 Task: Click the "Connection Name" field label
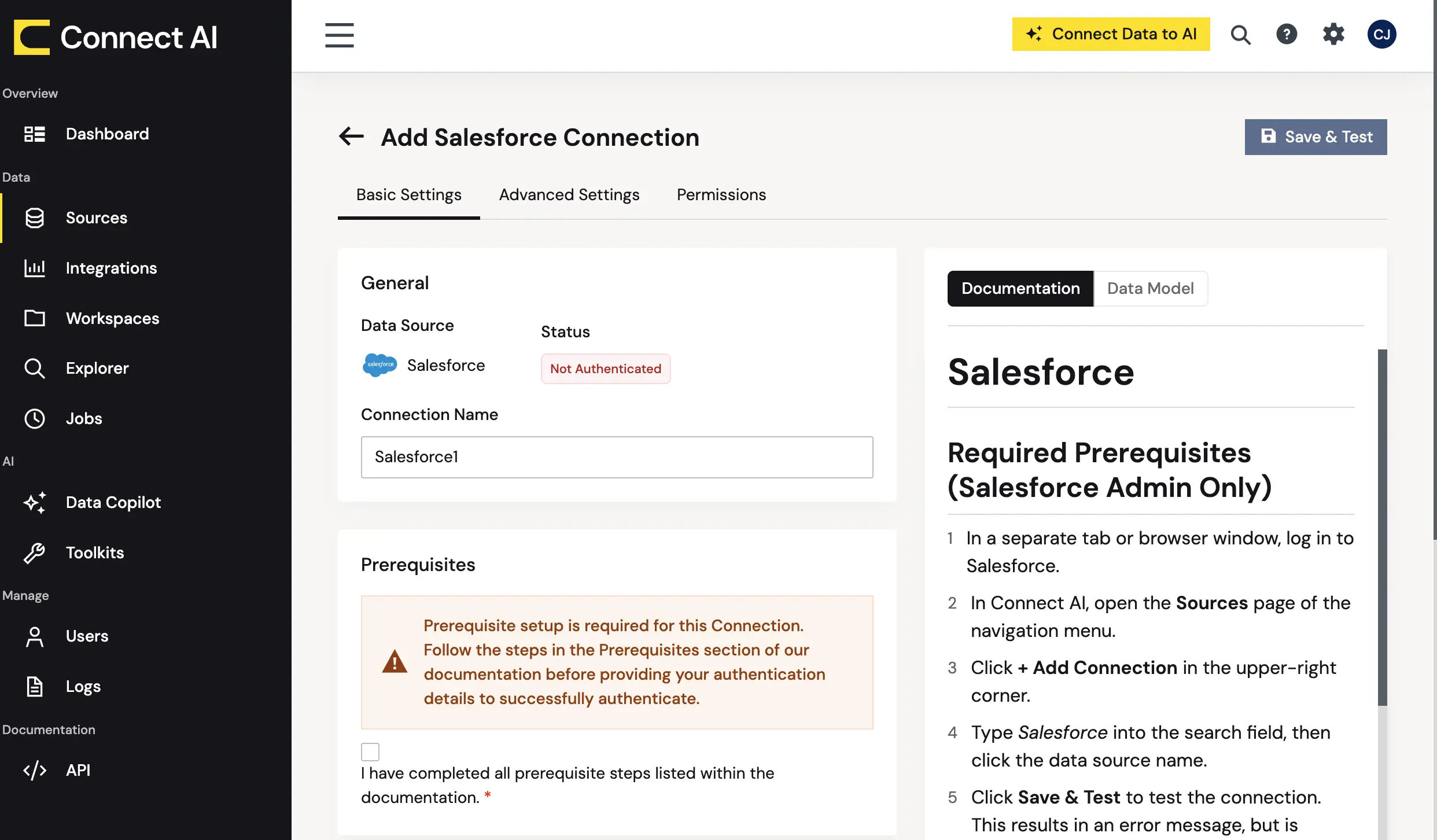[429, 414]
